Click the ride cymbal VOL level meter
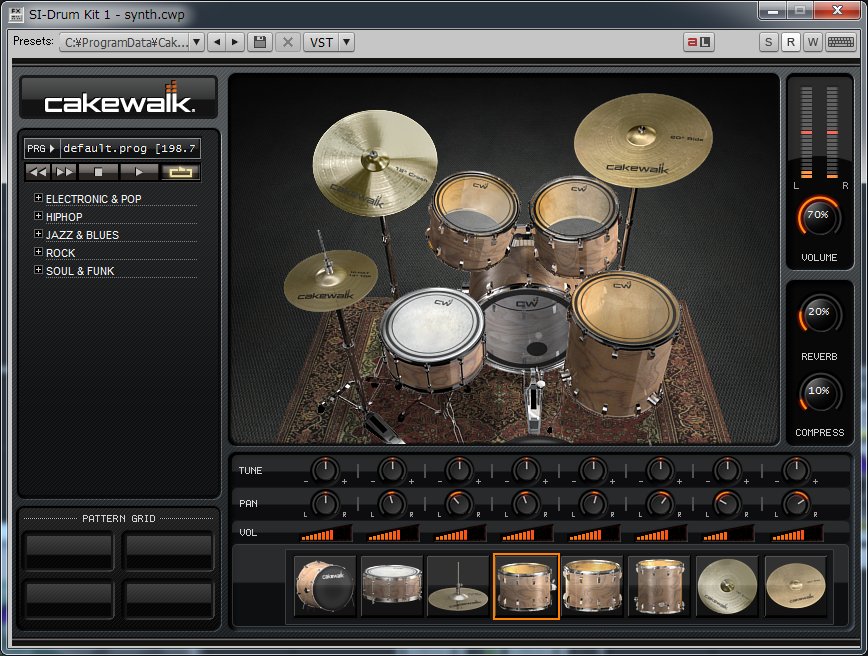The width and height of the screenshot is (868, 656). click(x=797, y=534)
